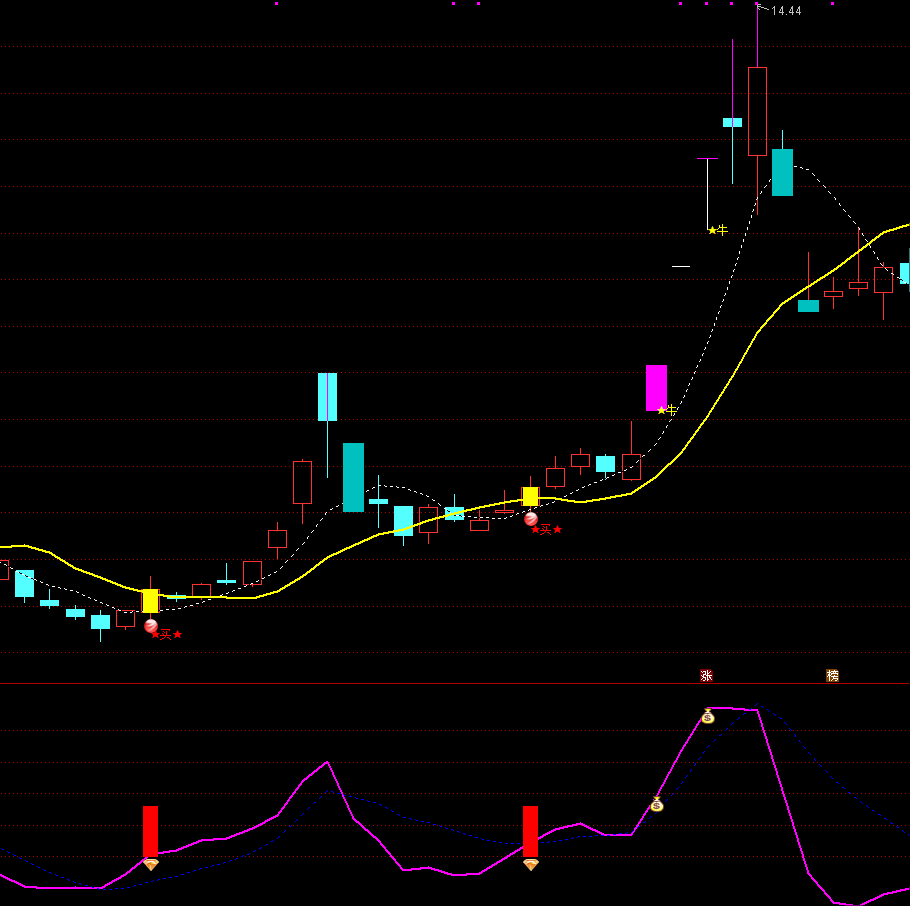Select the first yellow candlestick on the left
The height and width of the screenshot is (906, 910).
coord(150,600)
